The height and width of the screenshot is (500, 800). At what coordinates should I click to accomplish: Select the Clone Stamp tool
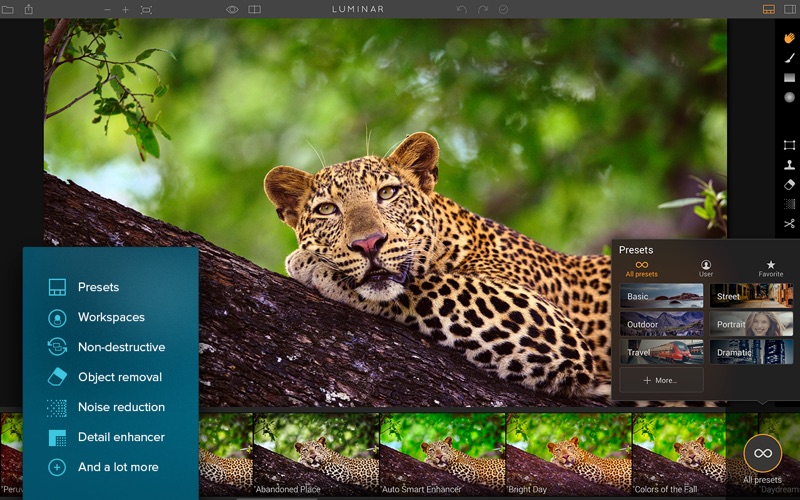pyautogui.click(x=789, y=165)
